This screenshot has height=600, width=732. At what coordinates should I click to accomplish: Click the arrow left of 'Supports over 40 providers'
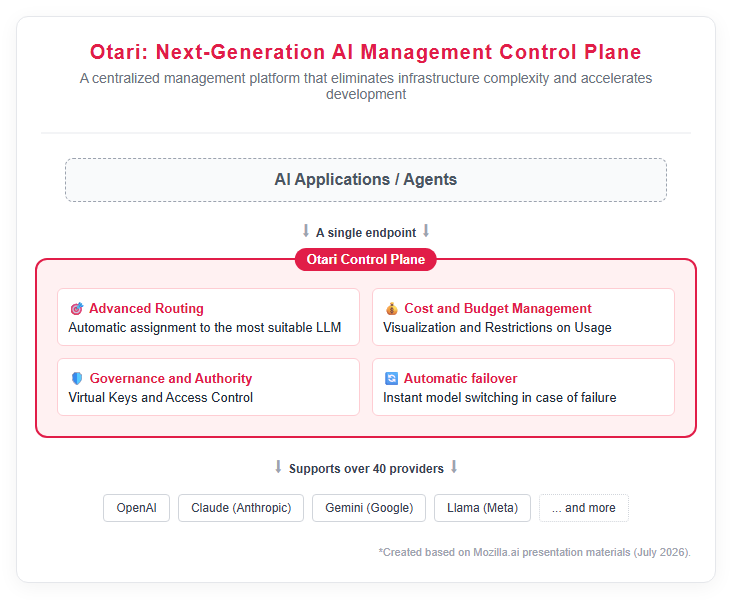278,467
